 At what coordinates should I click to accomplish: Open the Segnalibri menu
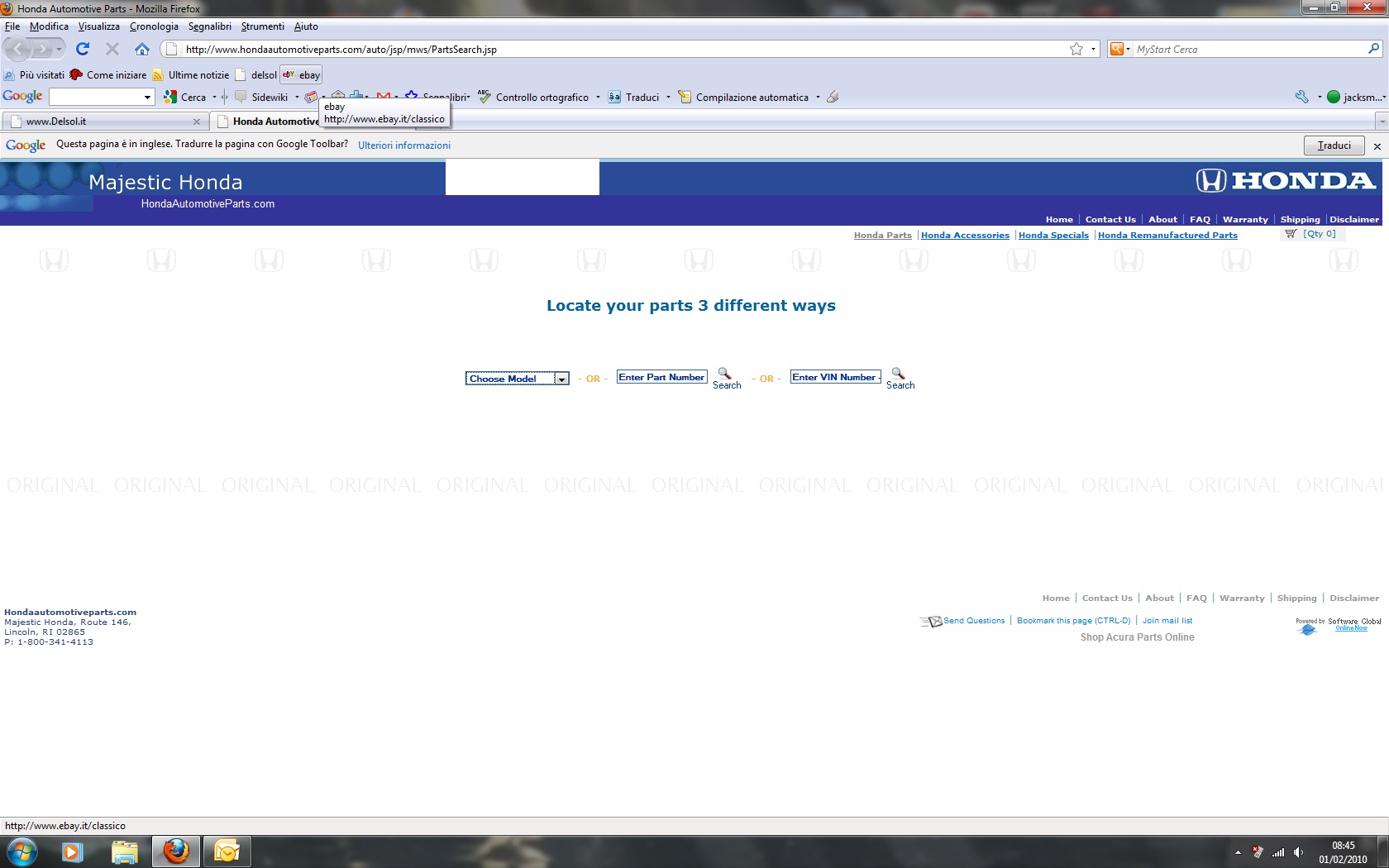[210, 26]
